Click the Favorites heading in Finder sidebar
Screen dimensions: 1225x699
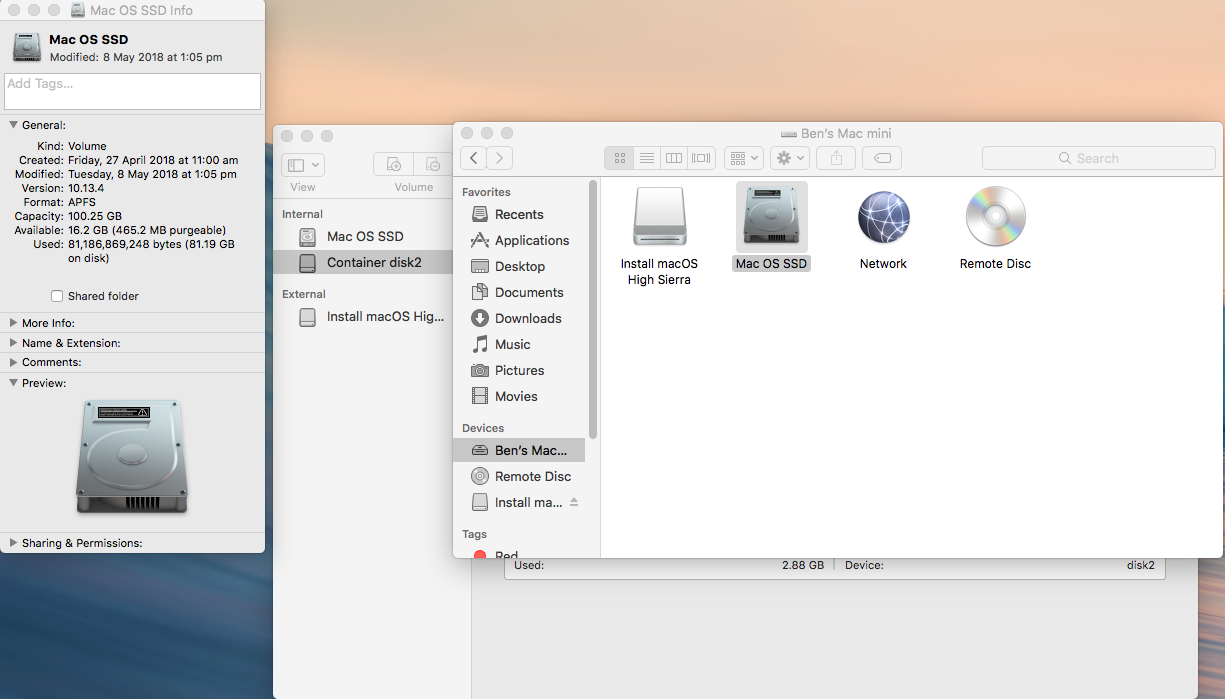[486, 192]
